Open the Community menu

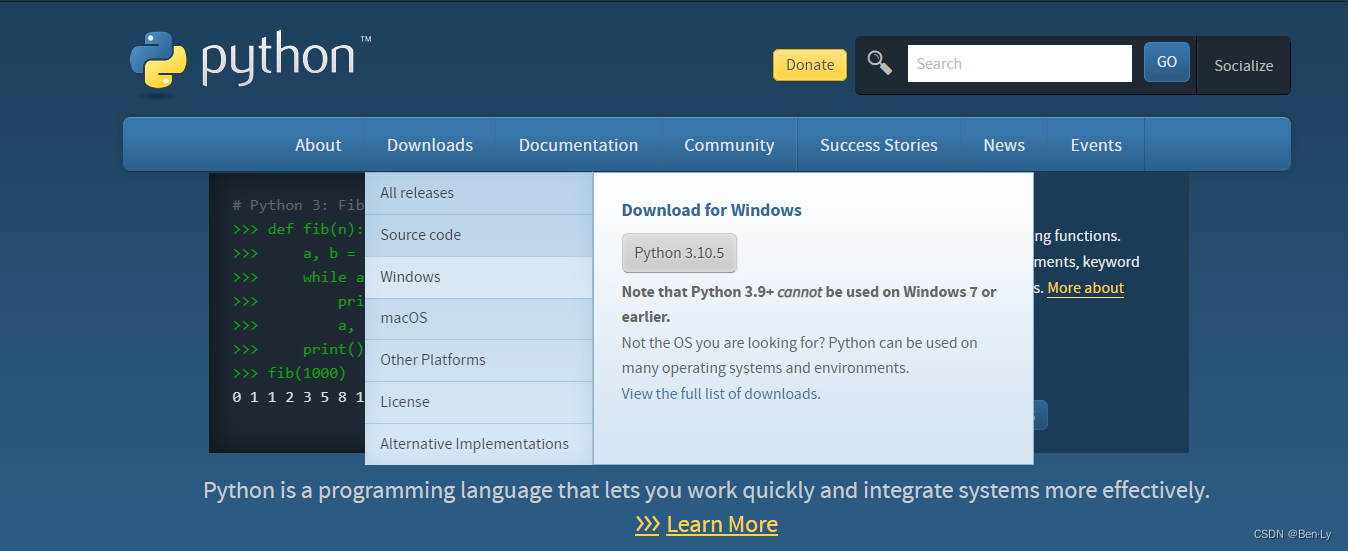click(729, 145)
